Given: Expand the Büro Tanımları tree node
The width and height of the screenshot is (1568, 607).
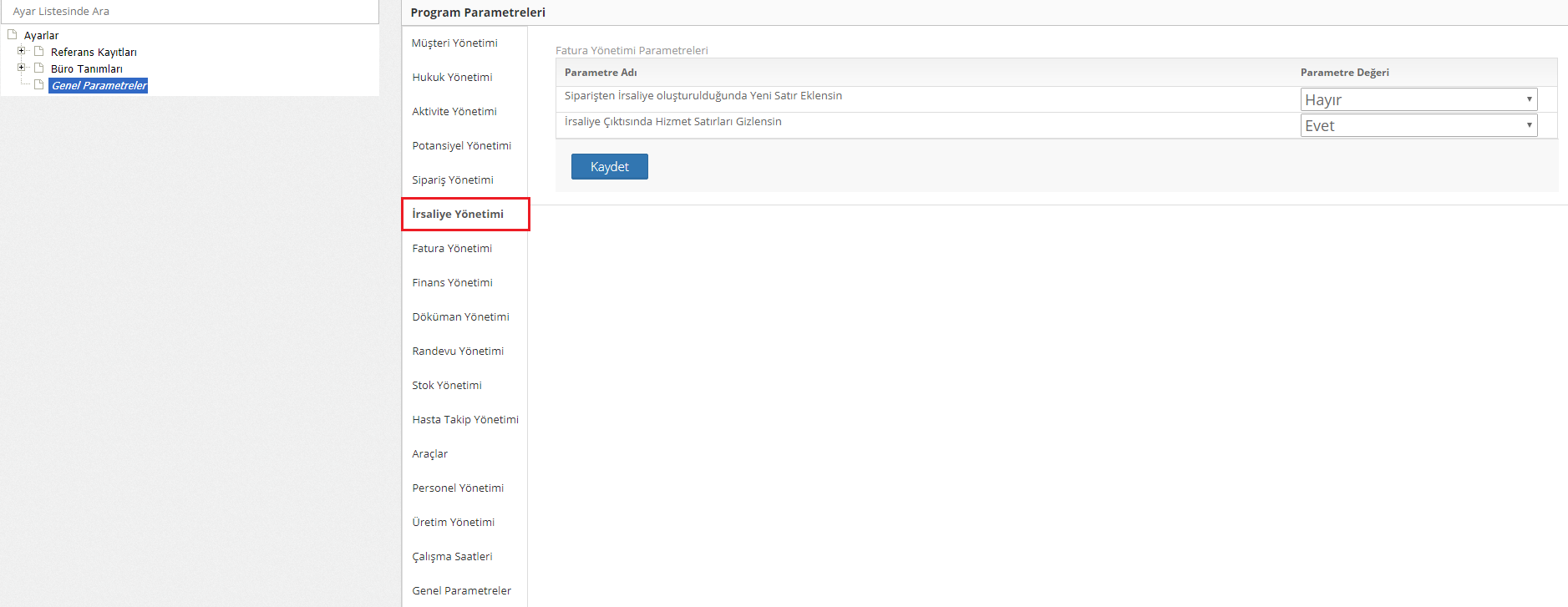Looking at the screenshot, I should (22, 68).
